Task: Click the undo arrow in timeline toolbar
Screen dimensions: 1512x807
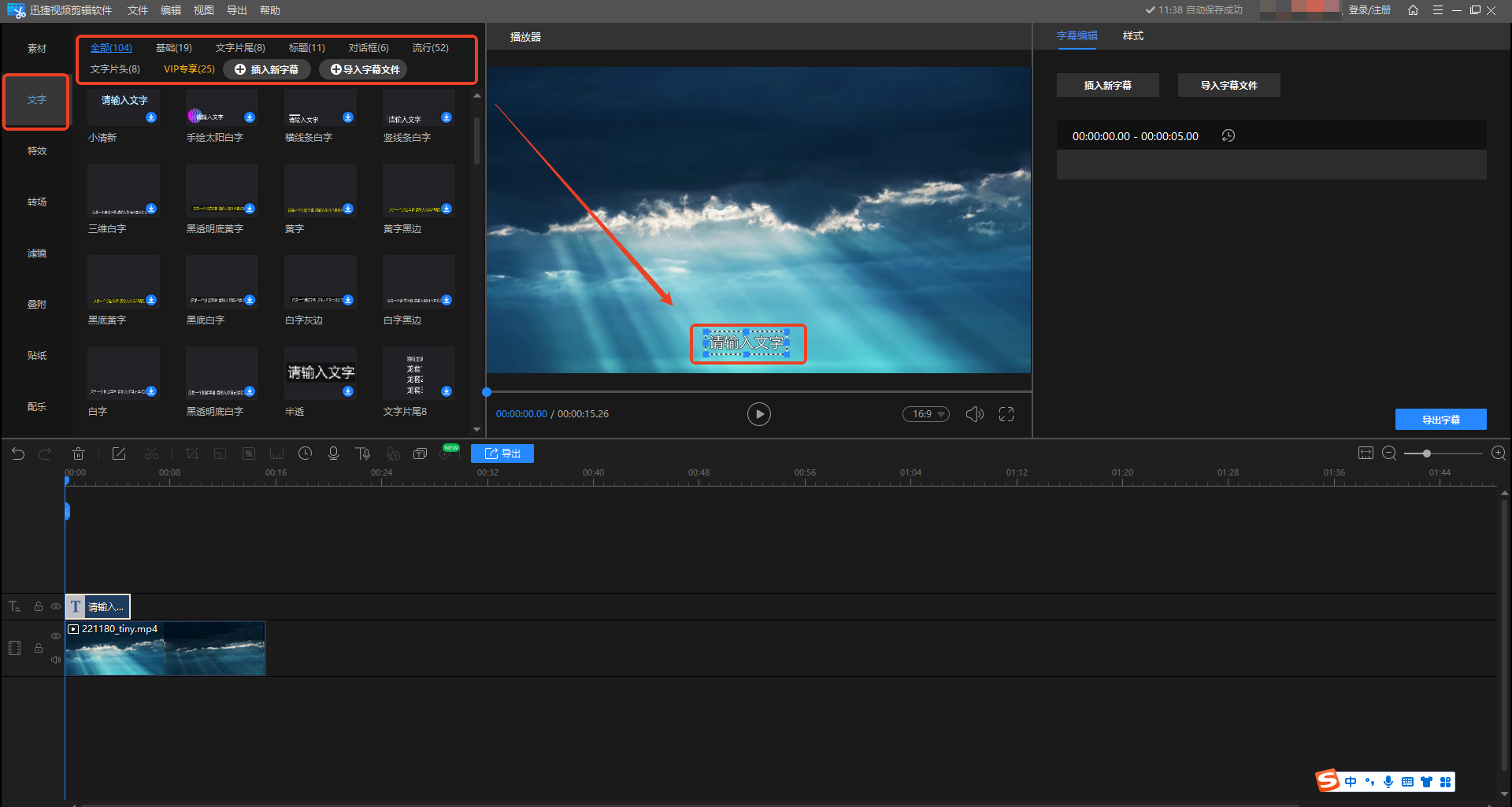Action: [18, 453]
